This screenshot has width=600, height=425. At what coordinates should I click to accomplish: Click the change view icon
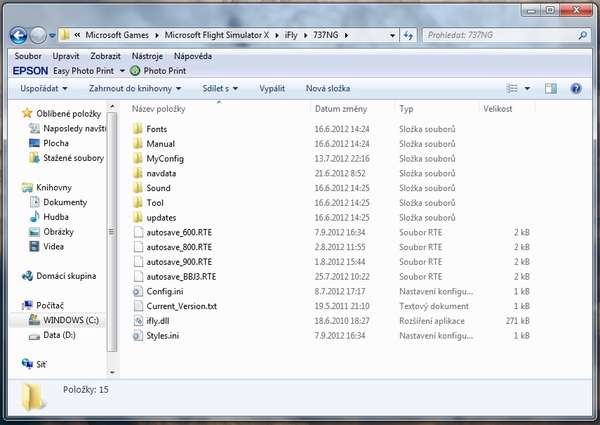pos(512,89)
